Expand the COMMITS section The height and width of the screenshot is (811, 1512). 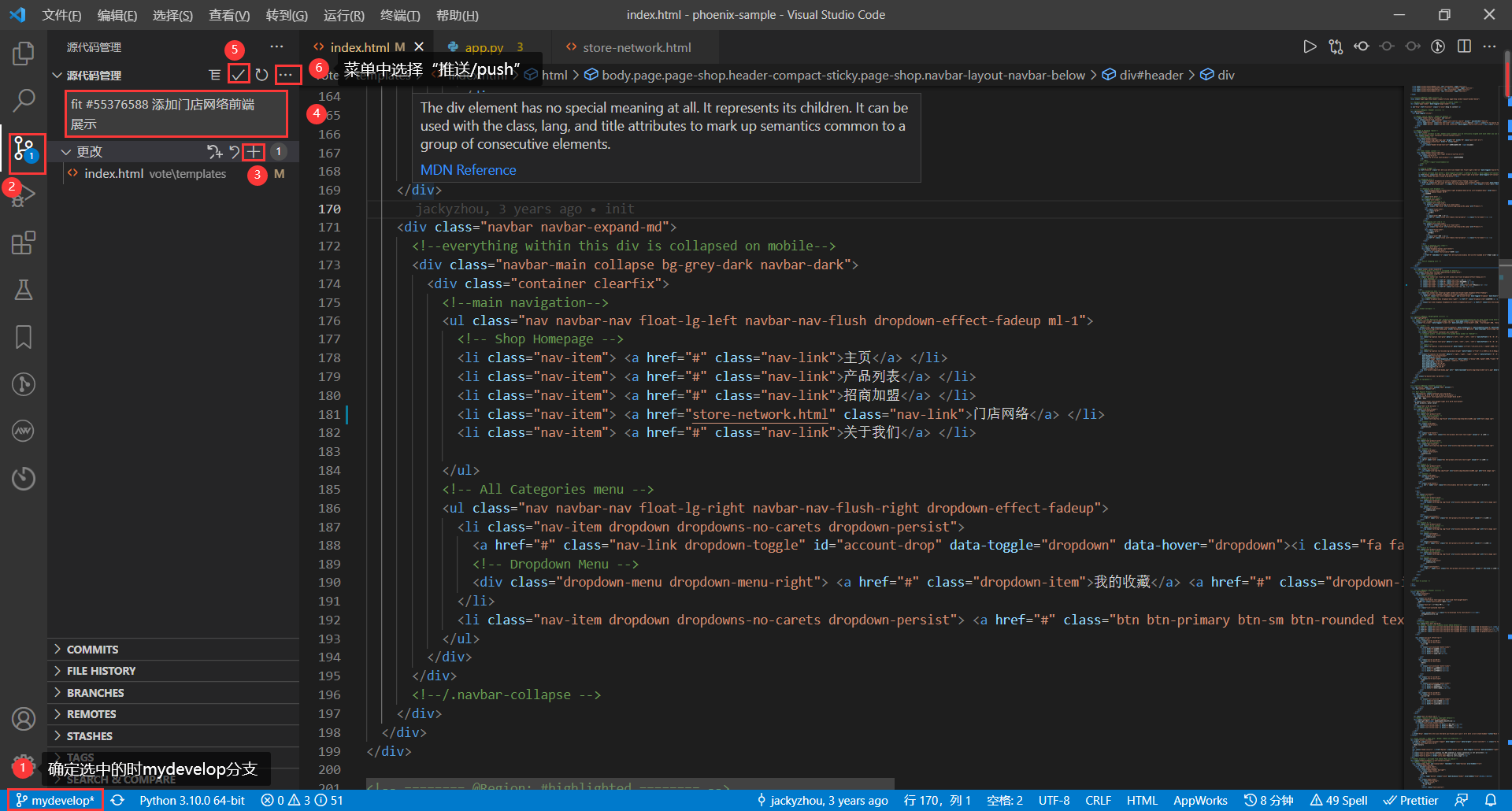92,650
